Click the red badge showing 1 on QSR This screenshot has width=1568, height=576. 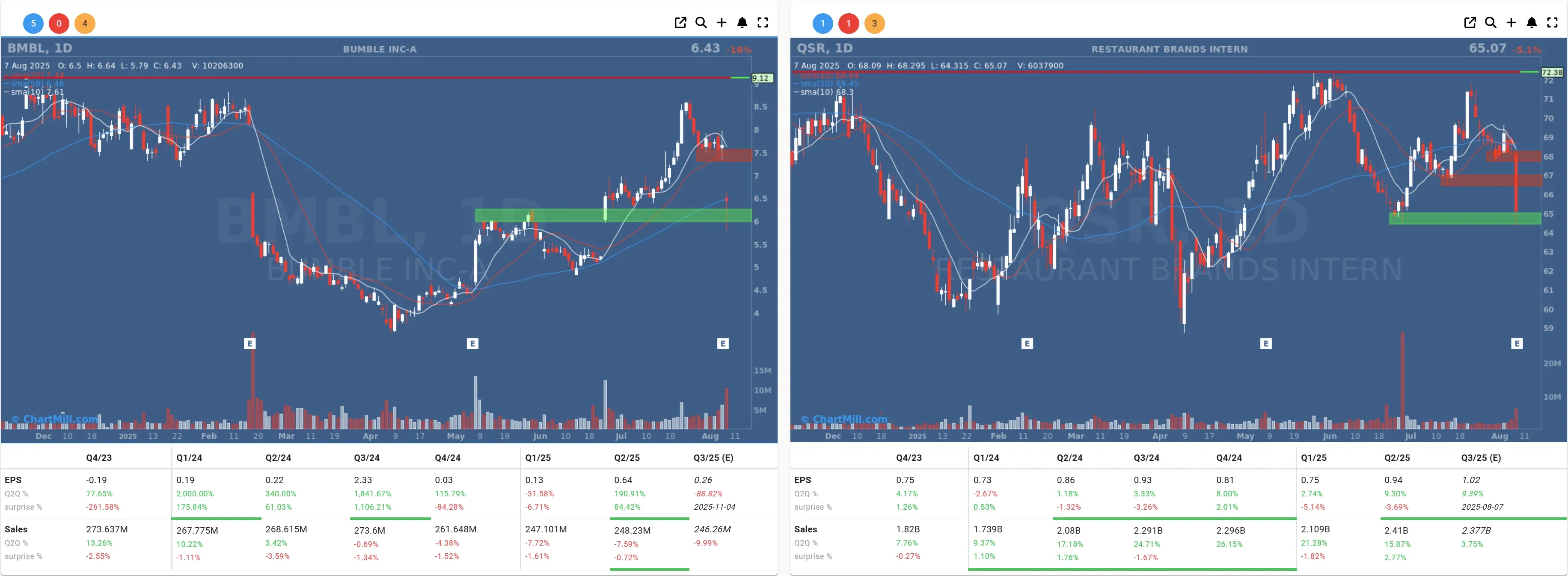(849, 23)
